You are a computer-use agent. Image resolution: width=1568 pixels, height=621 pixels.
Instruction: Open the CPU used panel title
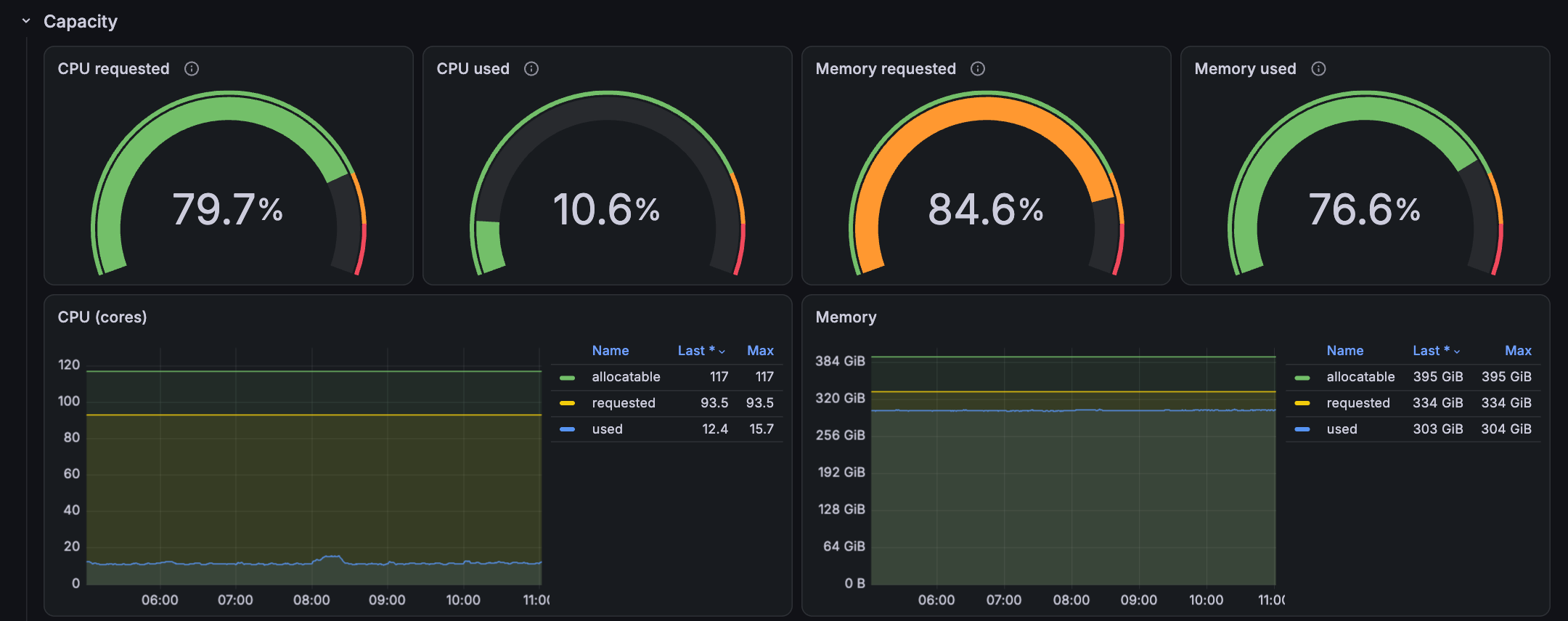(473, 69)
